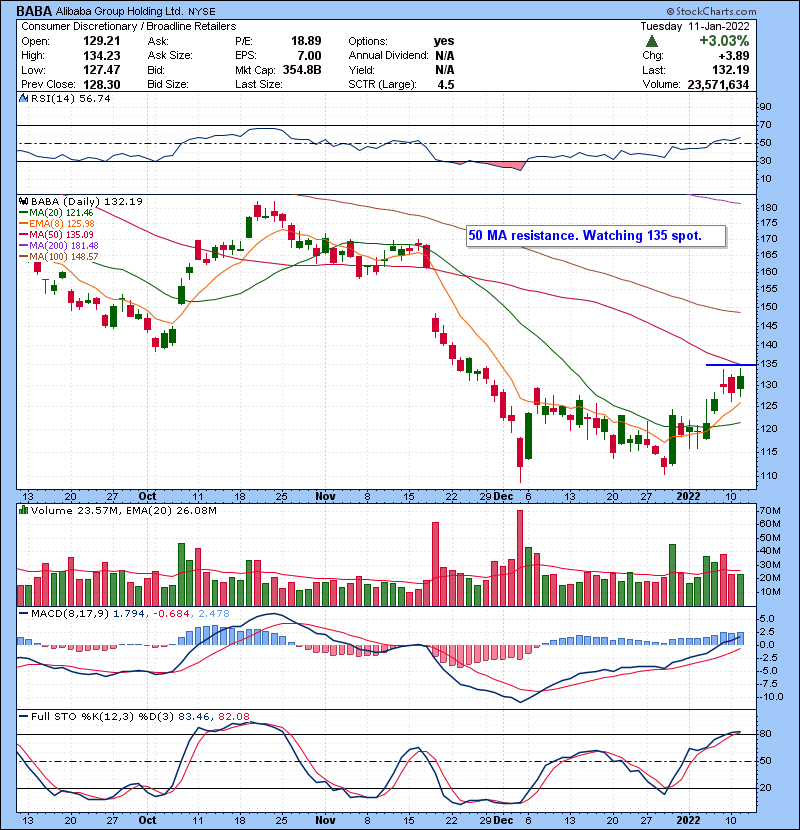Click the volume bars icon beside Volume 23.57M

23,510
